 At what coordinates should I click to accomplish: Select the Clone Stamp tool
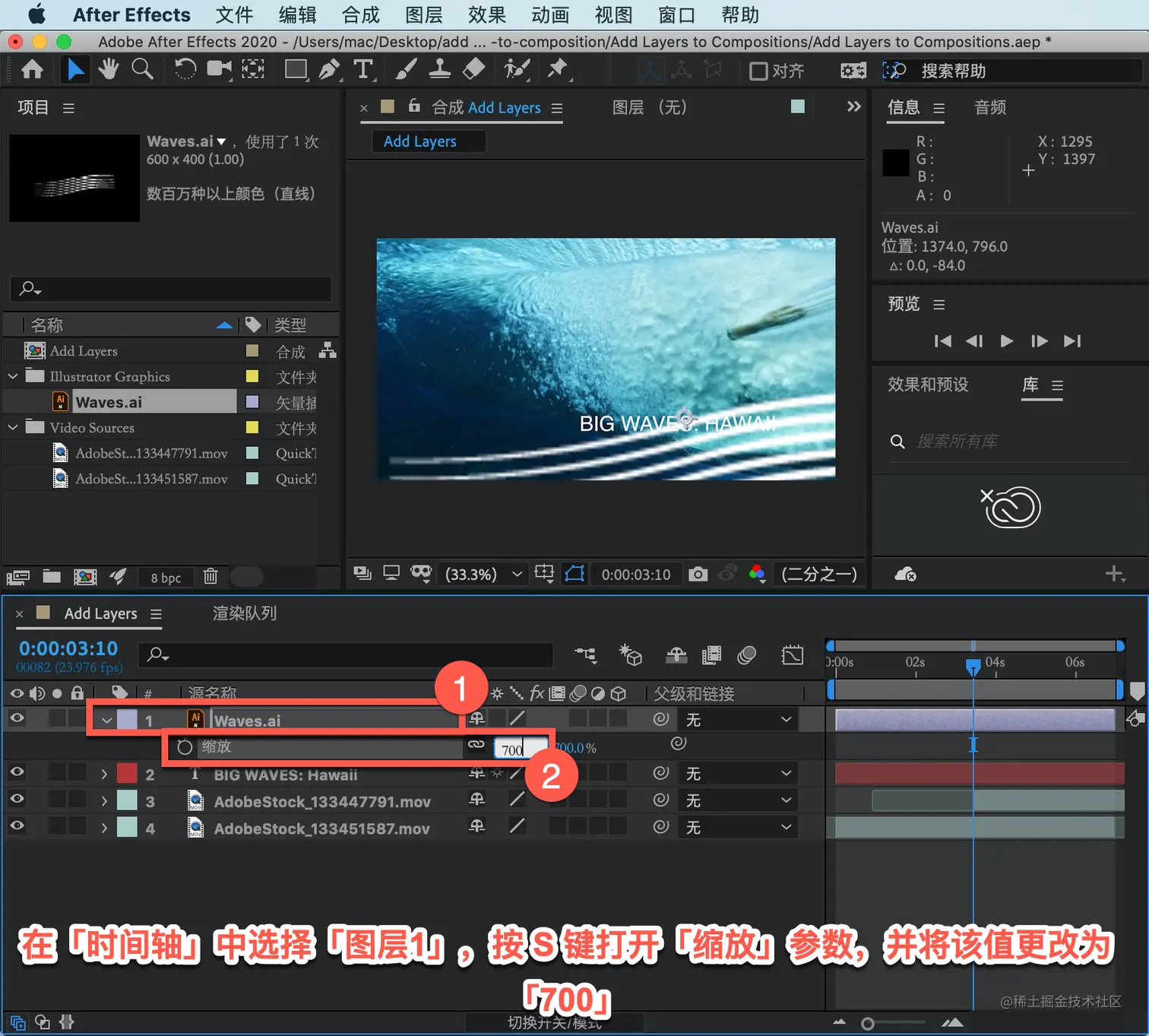pyautogui.click(x=439, y=70)
